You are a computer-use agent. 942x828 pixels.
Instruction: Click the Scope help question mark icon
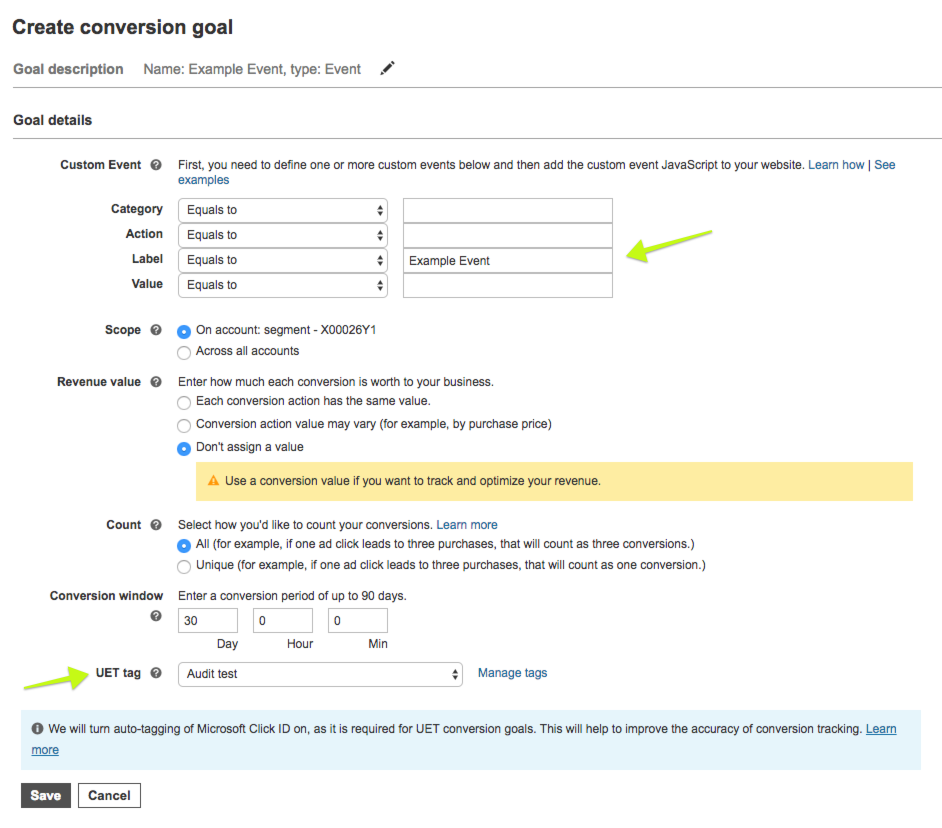click(x=156, y=329)
